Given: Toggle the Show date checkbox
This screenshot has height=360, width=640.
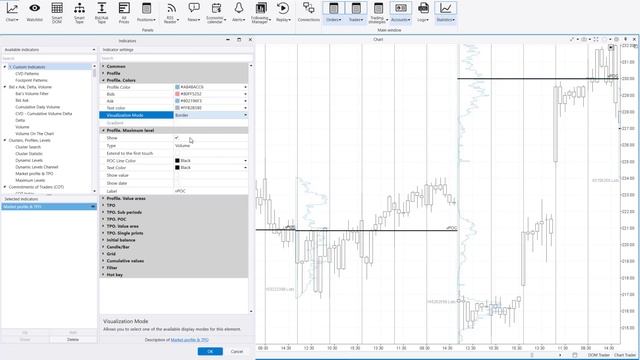Looking at the screenshot, I should pos(177,183).
